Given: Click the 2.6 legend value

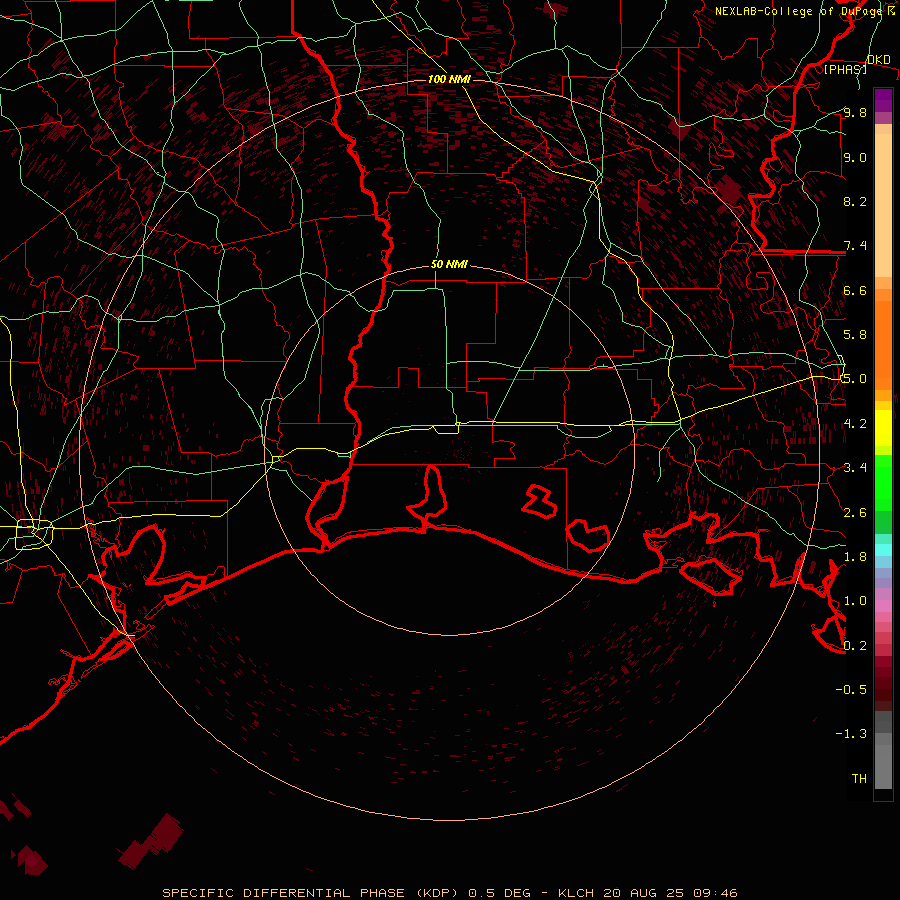Looking at the screenshot, I should click(x=855, y=513).
